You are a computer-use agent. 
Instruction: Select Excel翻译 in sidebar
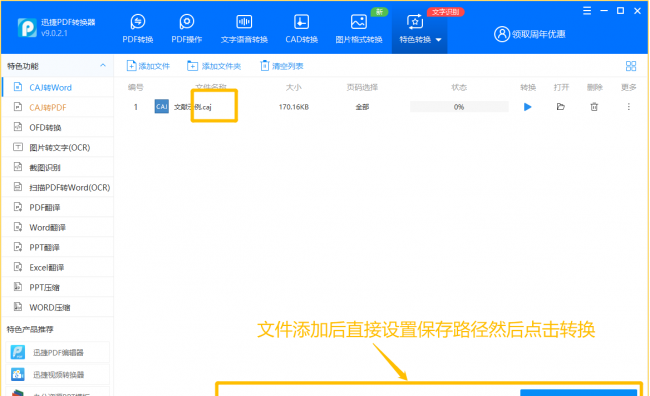pos(58,267)
